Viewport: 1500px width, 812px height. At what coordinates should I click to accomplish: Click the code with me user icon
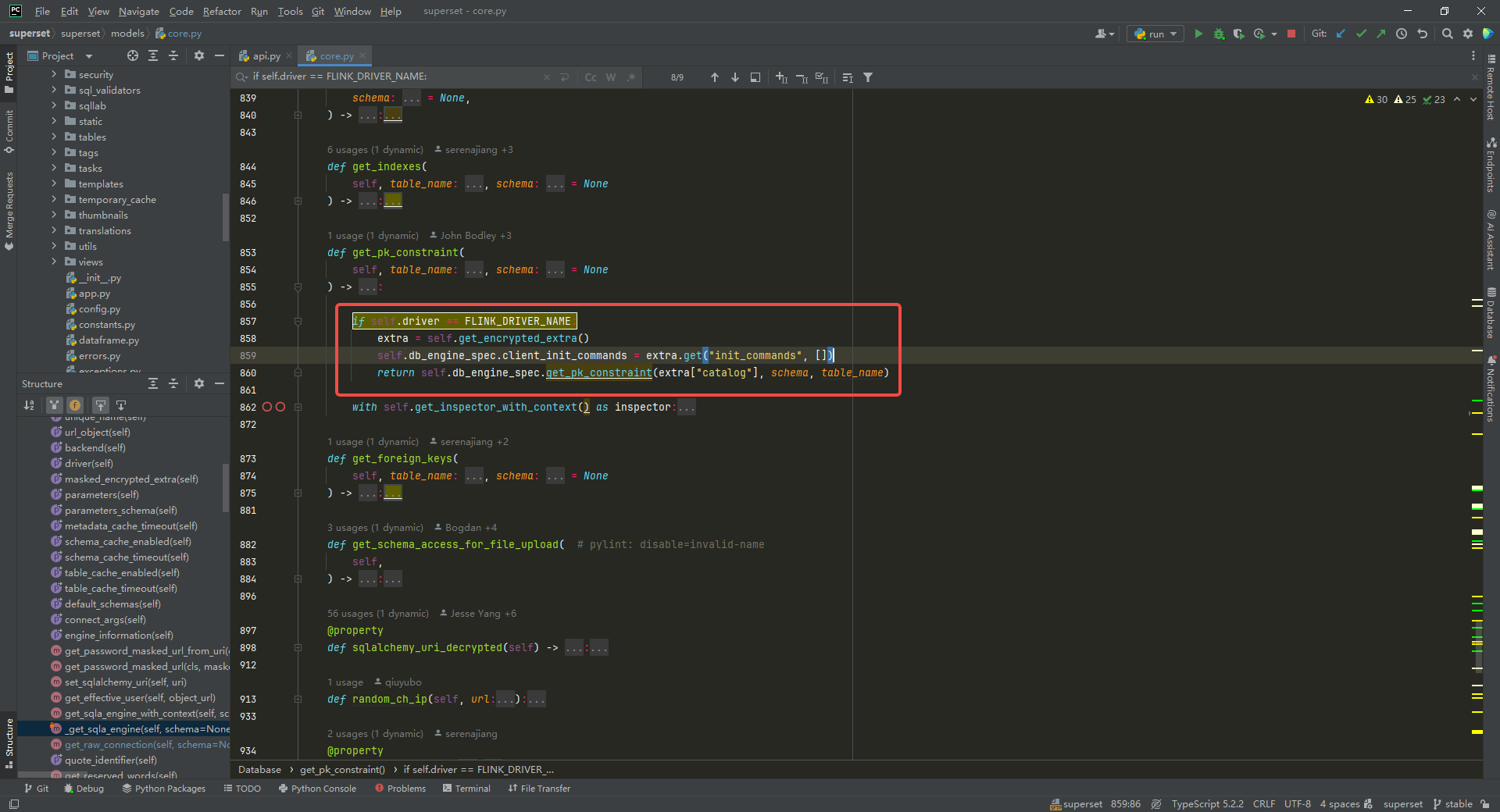pos(1104,34)
